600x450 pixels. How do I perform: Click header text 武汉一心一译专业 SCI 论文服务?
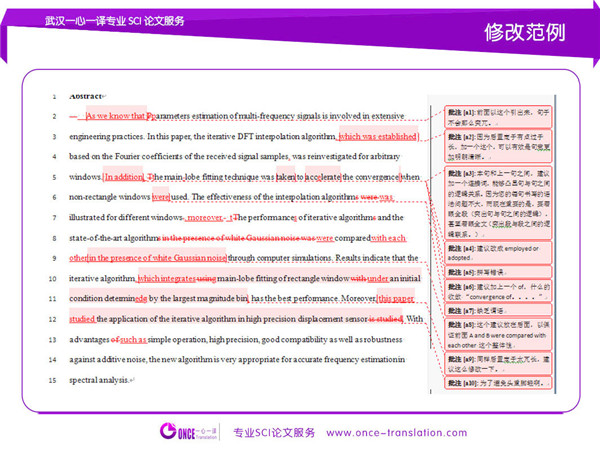(x=114, y=21)
